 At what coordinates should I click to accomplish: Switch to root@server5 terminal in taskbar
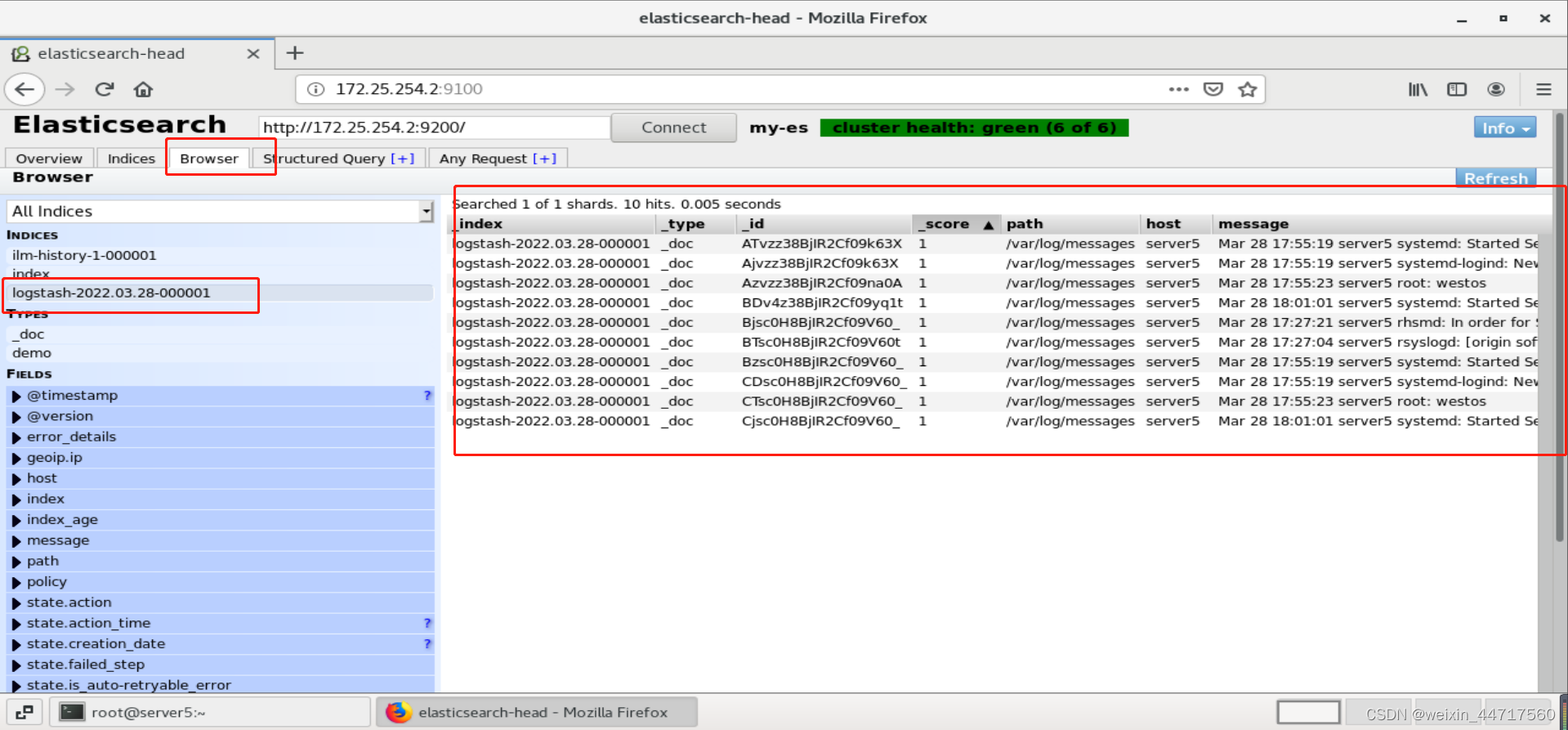[210, 712]
